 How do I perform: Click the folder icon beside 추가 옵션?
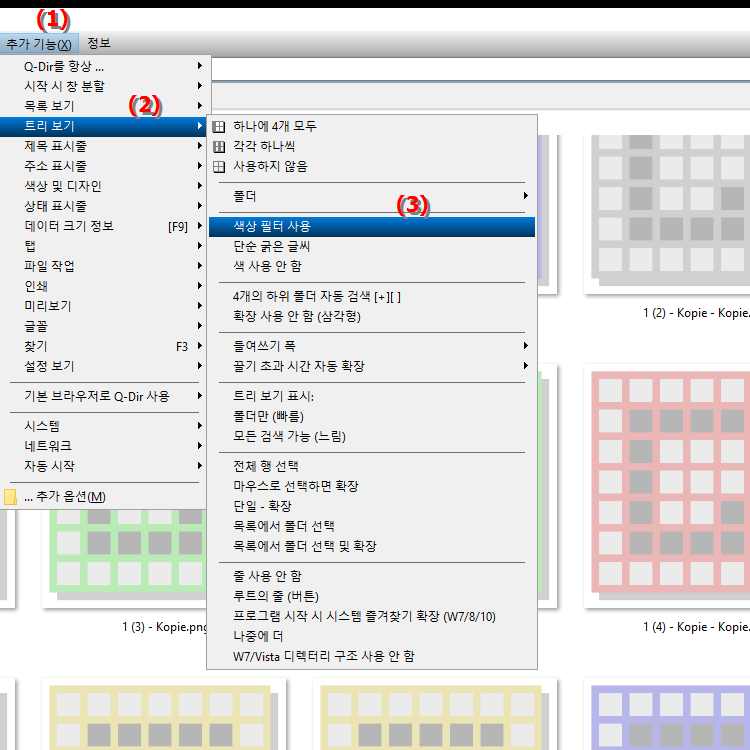click(10, 497)
